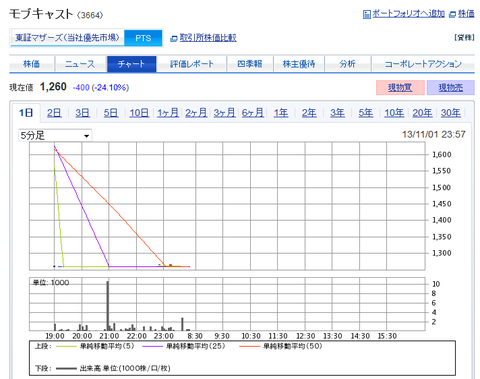Open ポートフォリオへ追加 link
Viewport: 480px width, 379px height.
click(x=408, y=14)
